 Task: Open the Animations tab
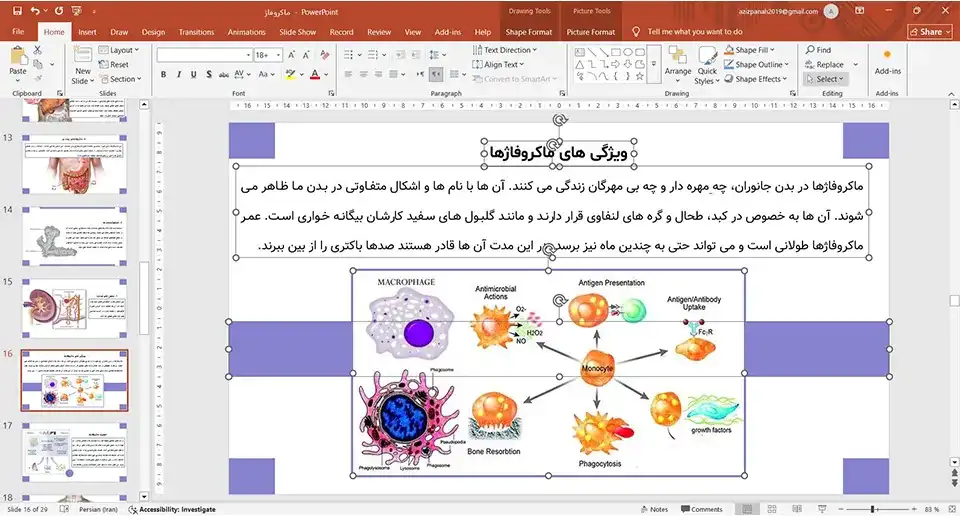(246, 32)
